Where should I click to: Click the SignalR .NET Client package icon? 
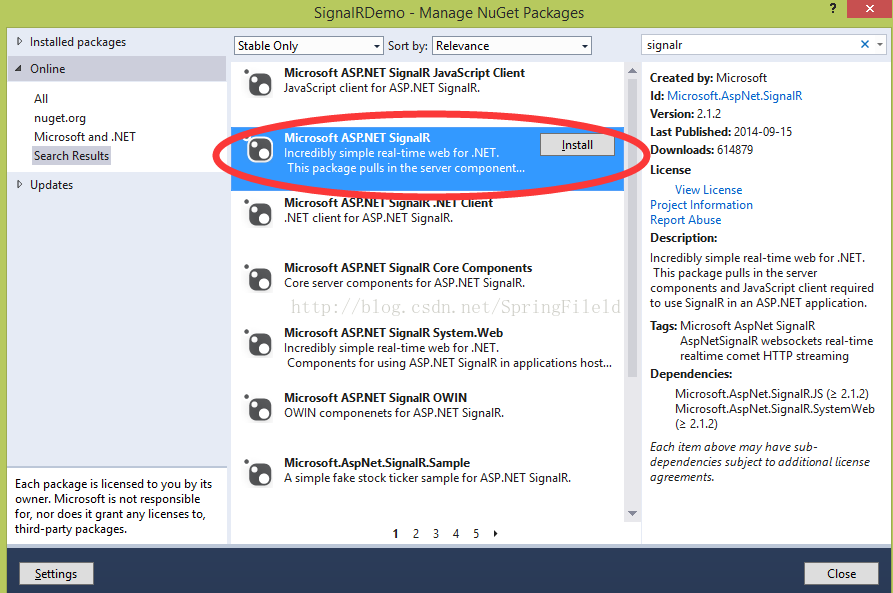259,213
